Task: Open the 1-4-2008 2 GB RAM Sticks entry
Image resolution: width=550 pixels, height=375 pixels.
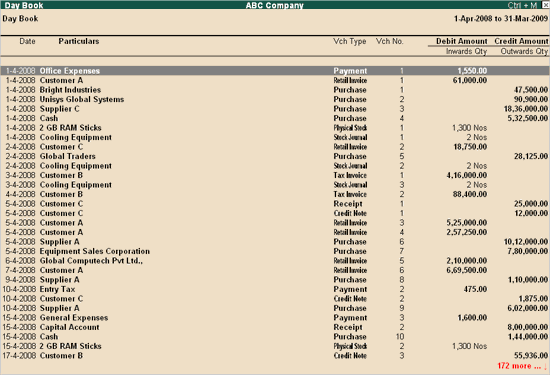Action: (275, 128)
